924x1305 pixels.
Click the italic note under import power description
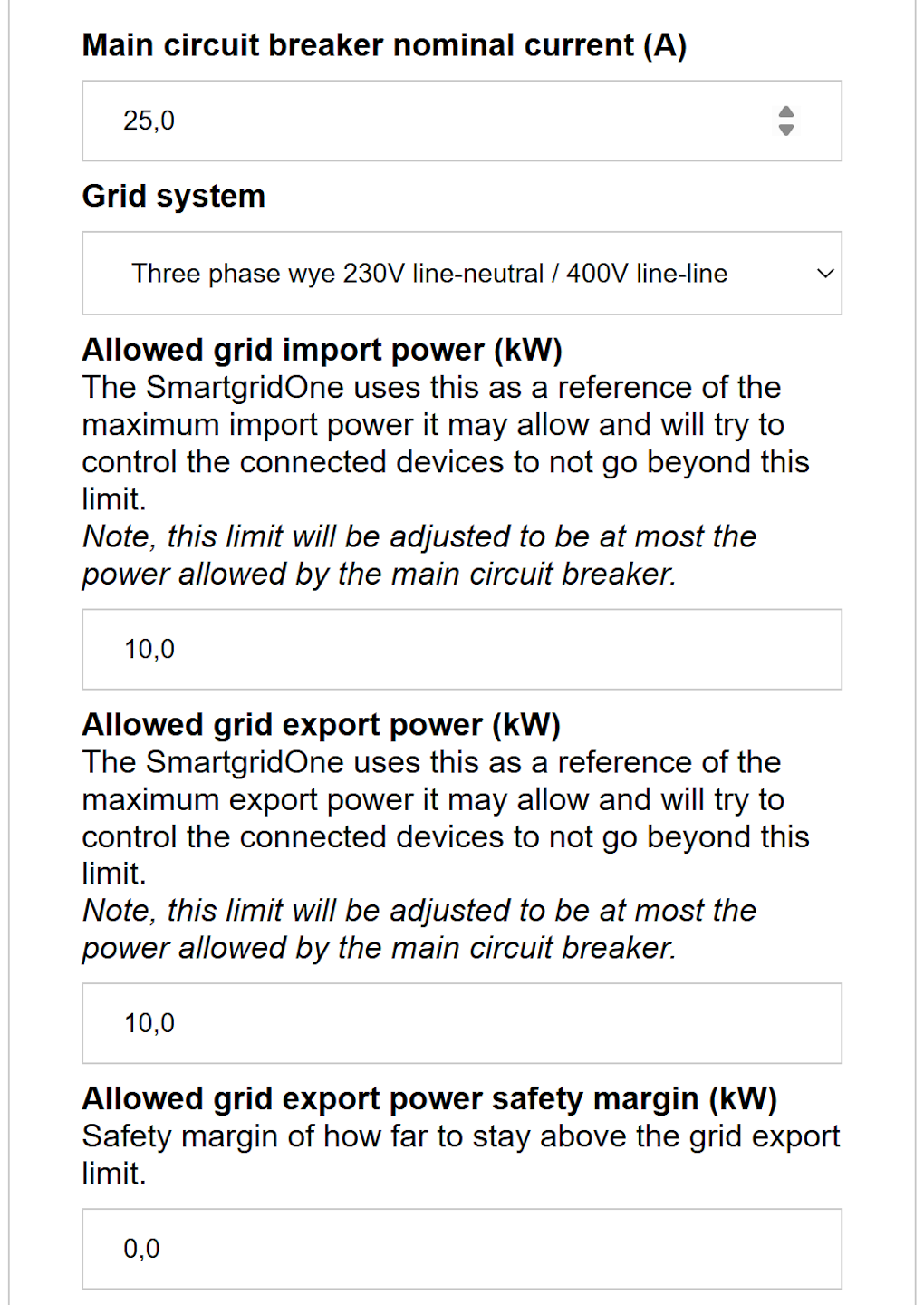pos(419,555)
